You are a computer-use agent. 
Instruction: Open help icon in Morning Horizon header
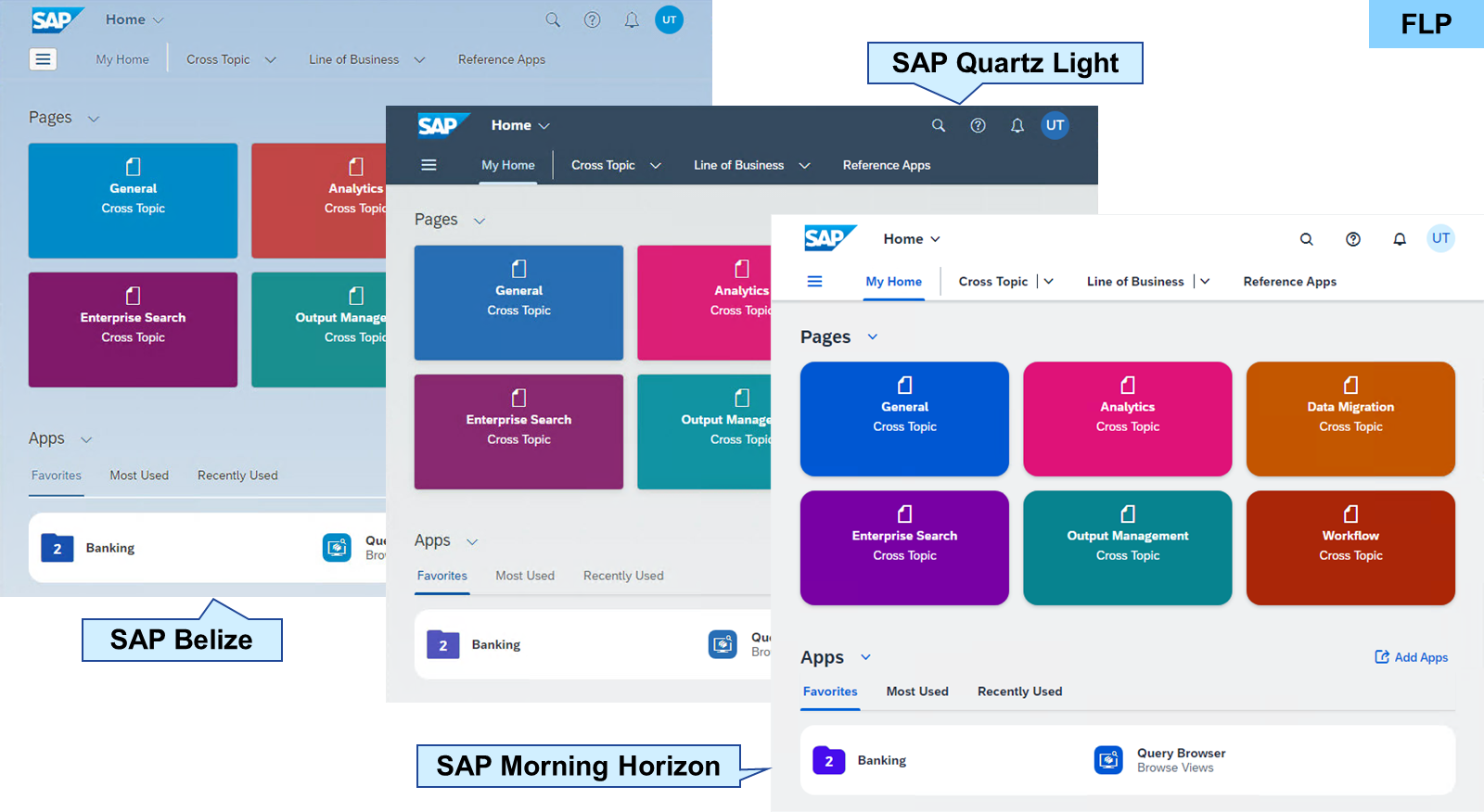coord(1353,239)
